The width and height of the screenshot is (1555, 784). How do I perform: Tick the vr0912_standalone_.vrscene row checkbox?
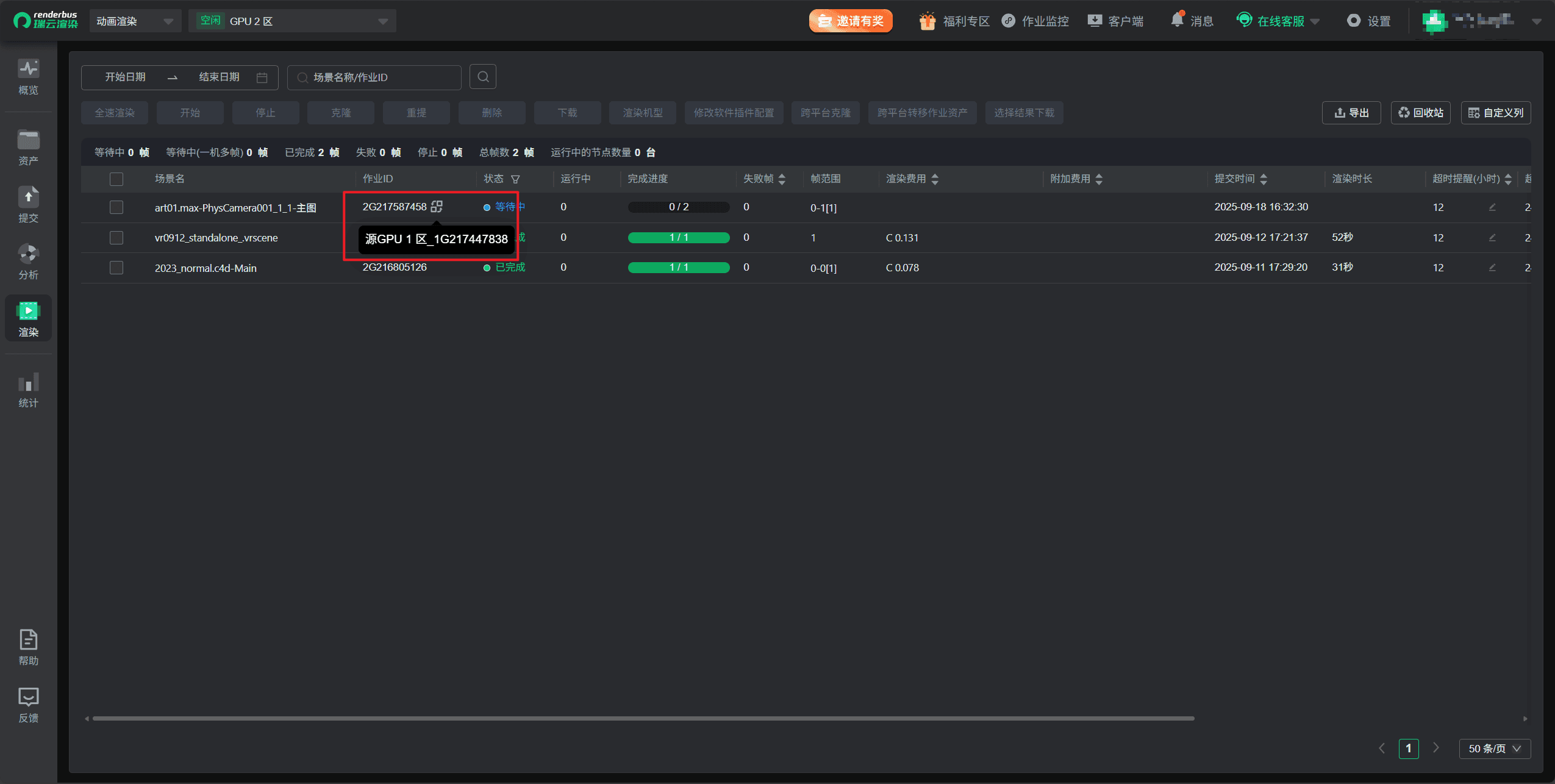pyautogui.click(x=116, y=238)
